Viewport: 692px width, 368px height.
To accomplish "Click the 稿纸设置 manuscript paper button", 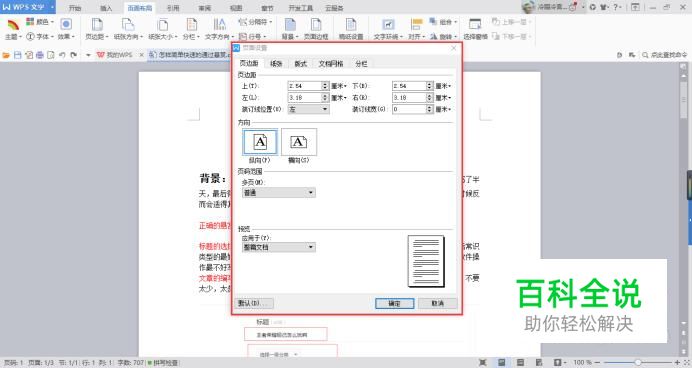I will [351, 29].
